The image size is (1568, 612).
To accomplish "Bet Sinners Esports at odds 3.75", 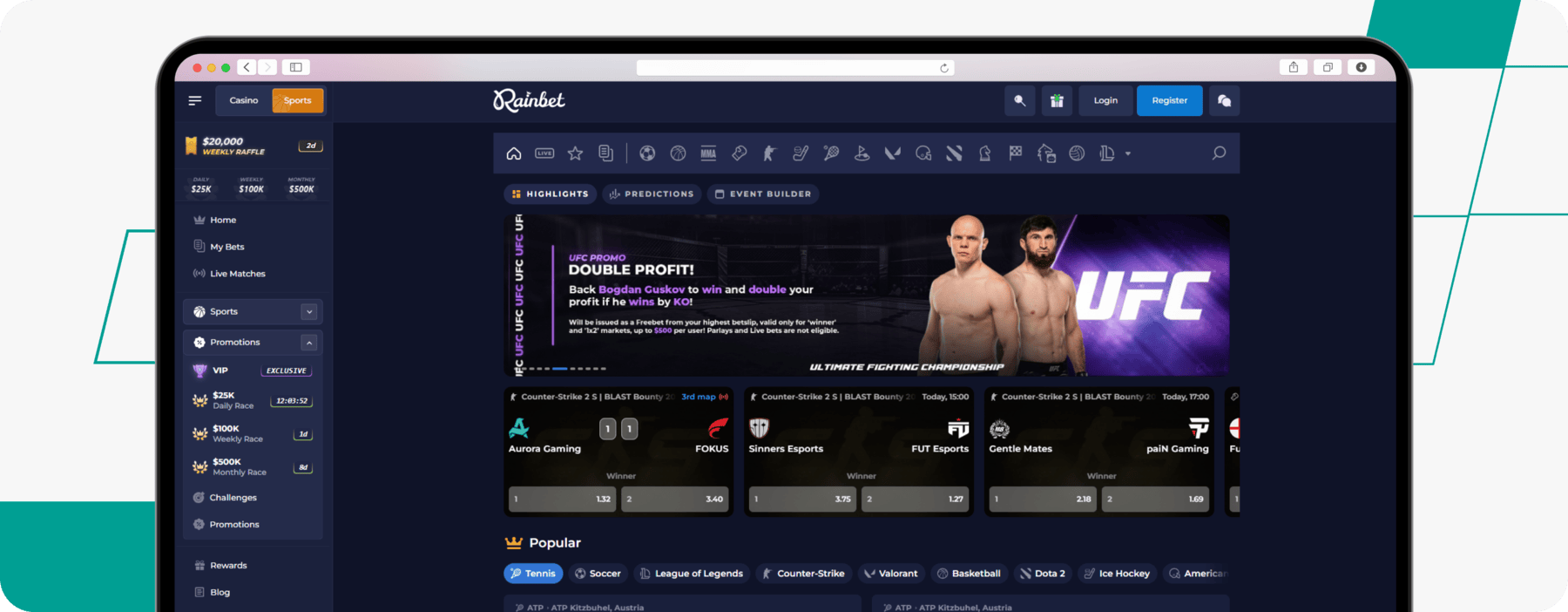I will click(803, 499).
